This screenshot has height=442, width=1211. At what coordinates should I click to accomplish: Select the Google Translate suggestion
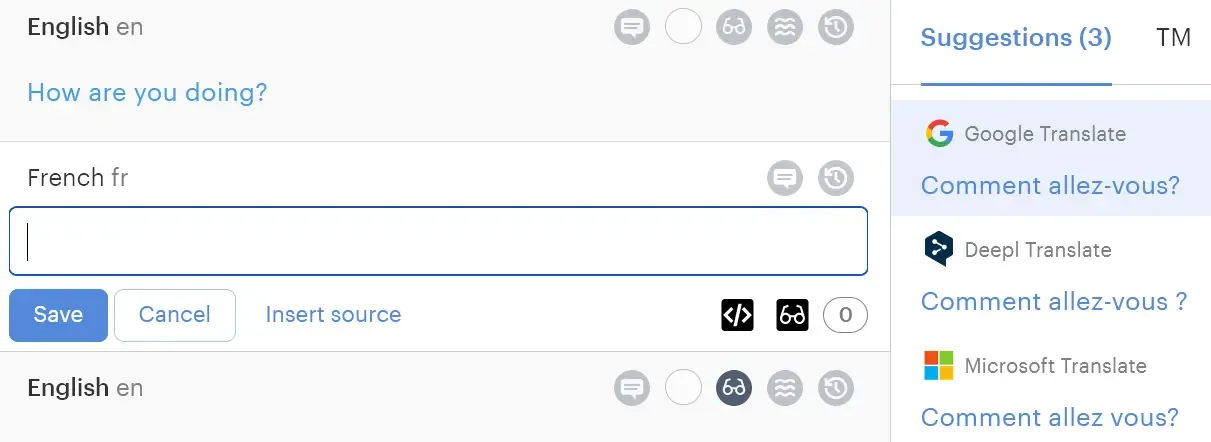coord(1050,185)
